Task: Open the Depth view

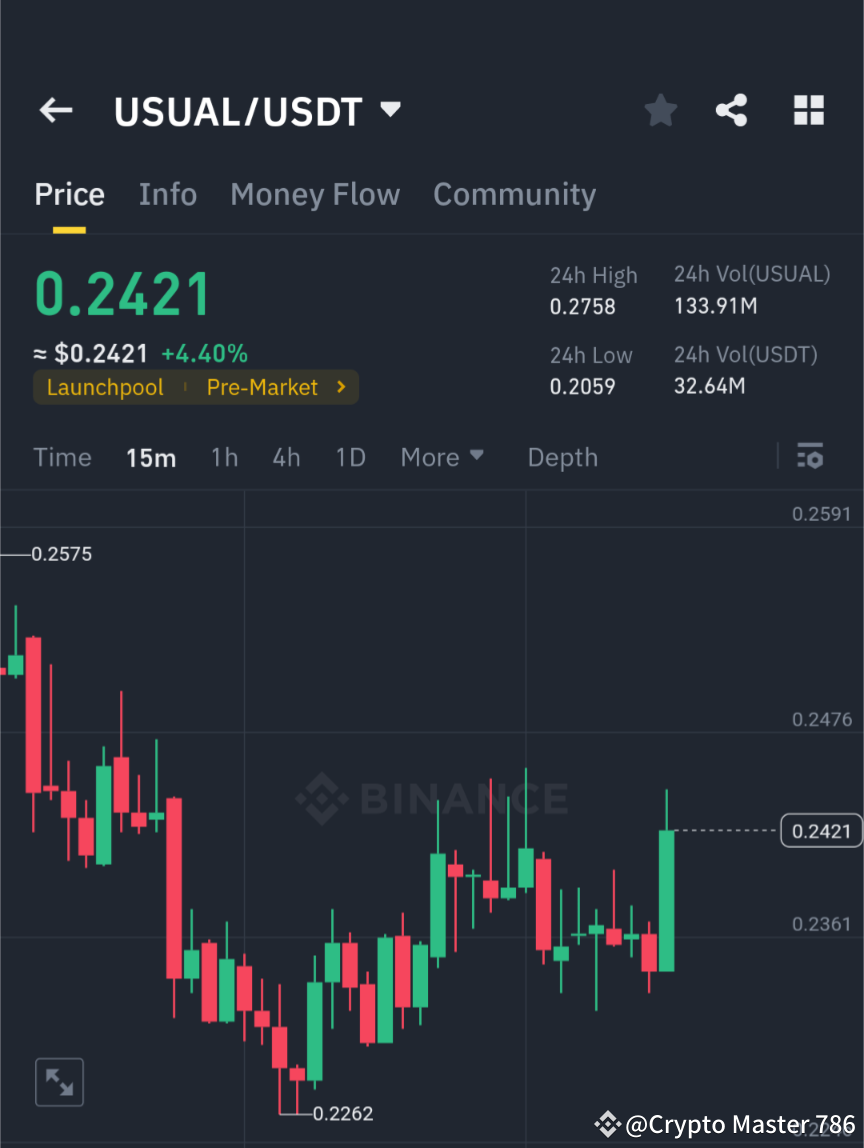Action: tap(562, 457)
